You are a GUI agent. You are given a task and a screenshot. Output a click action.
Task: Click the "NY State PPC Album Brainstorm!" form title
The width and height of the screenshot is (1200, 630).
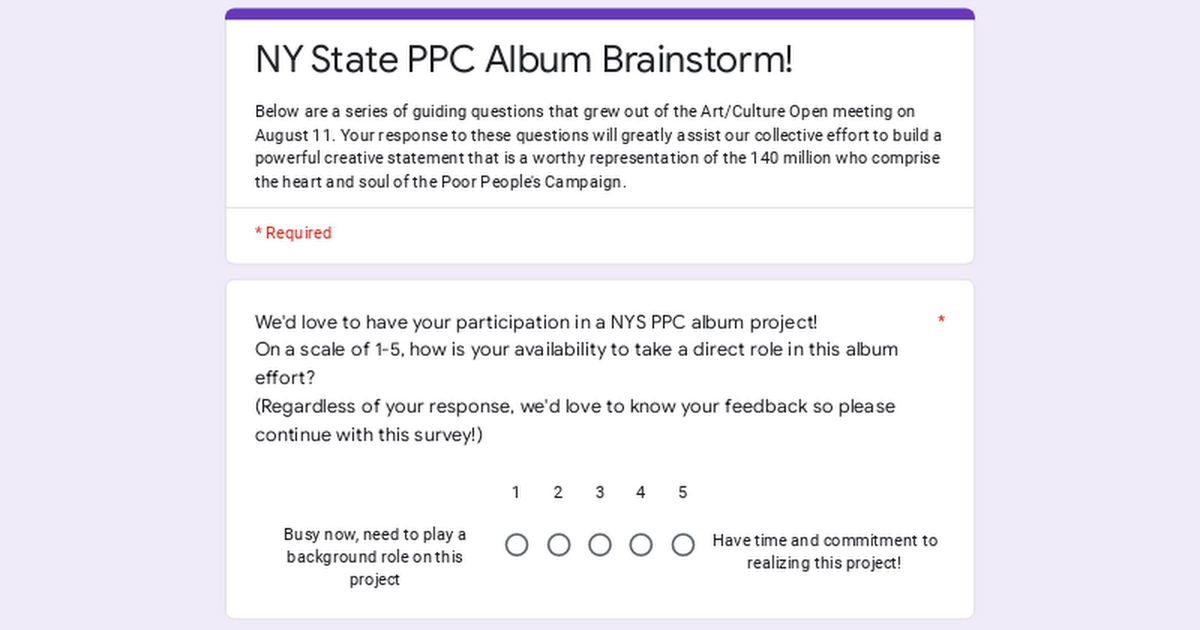(524, 60)
